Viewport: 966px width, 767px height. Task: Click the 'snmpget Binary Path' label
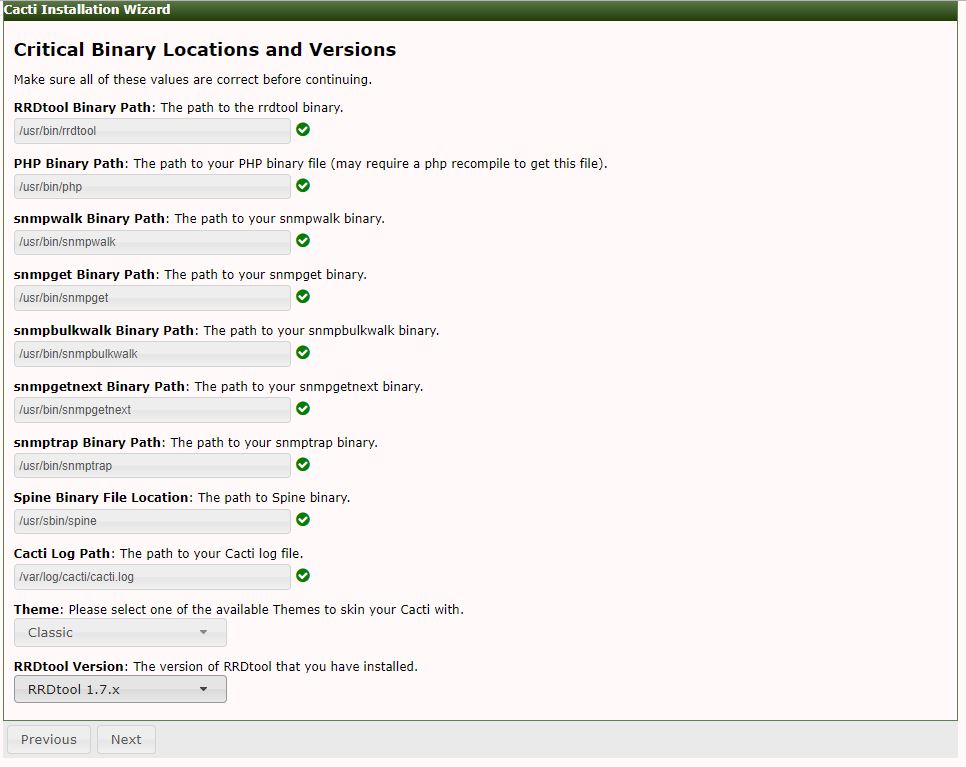tap(84, 275)
